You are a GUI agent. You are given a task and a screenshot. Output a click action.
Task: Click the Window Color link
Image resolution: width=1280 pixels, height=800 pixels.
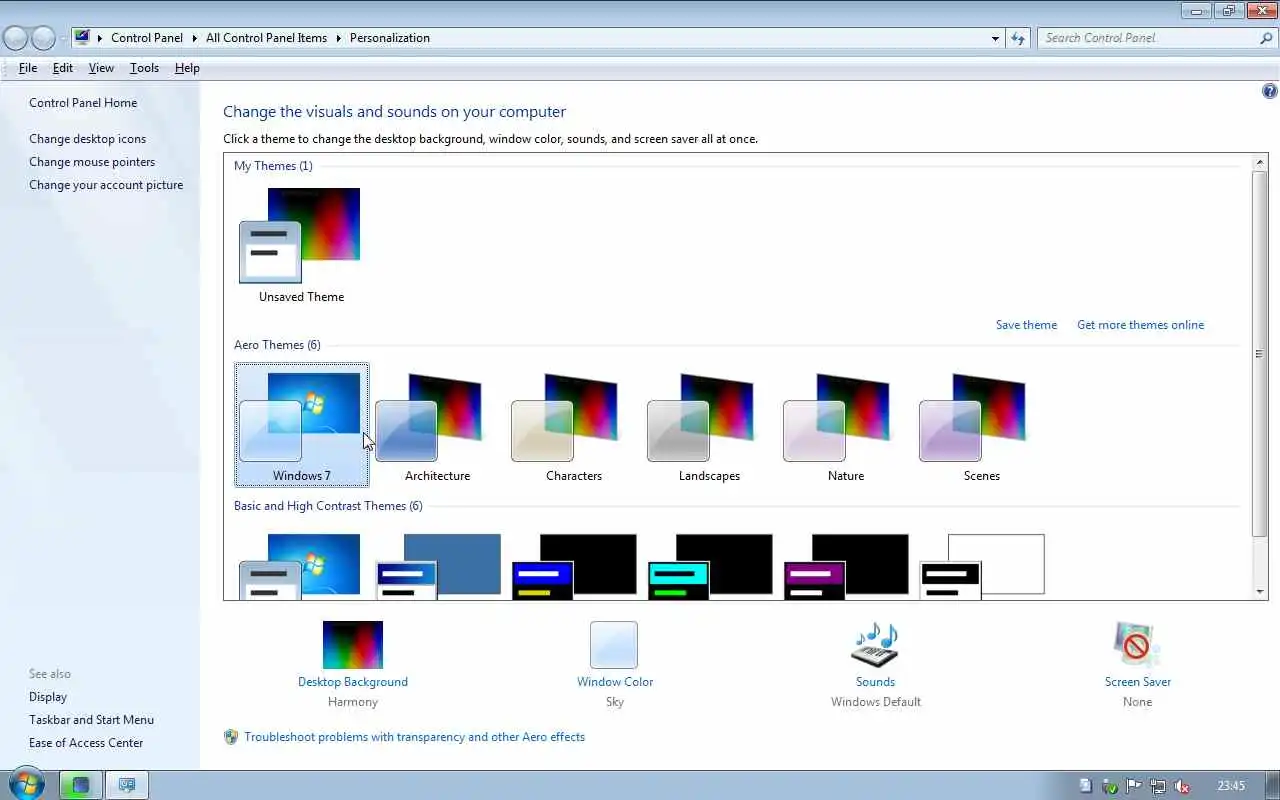(615, 682)
